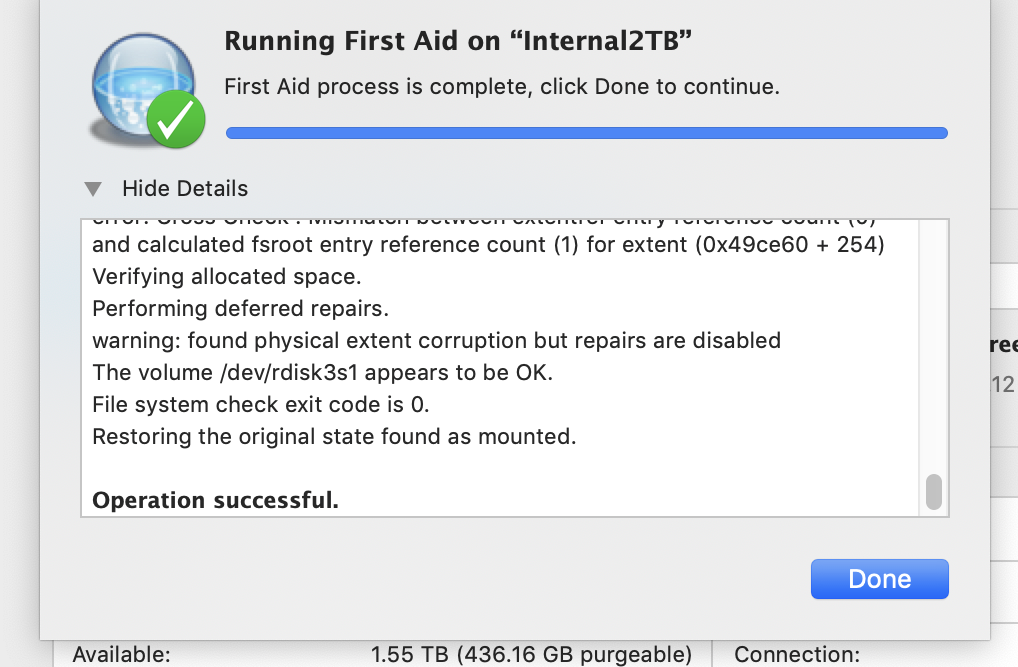The image size is (1018, 667).
Task: Click the Restoring the original state line
Action: (x=334, y=436)
